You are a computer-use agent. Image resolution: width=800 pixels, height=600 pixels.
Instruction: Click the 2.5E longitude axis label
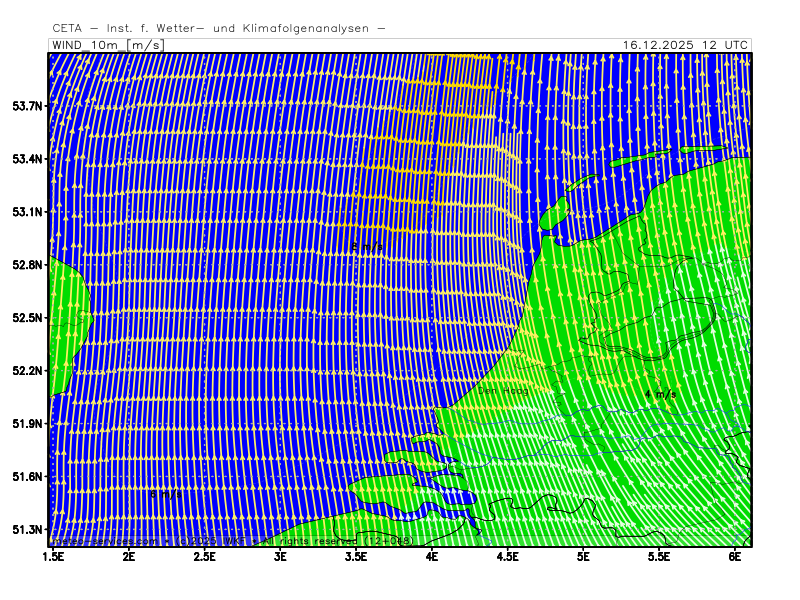point(205,556)
